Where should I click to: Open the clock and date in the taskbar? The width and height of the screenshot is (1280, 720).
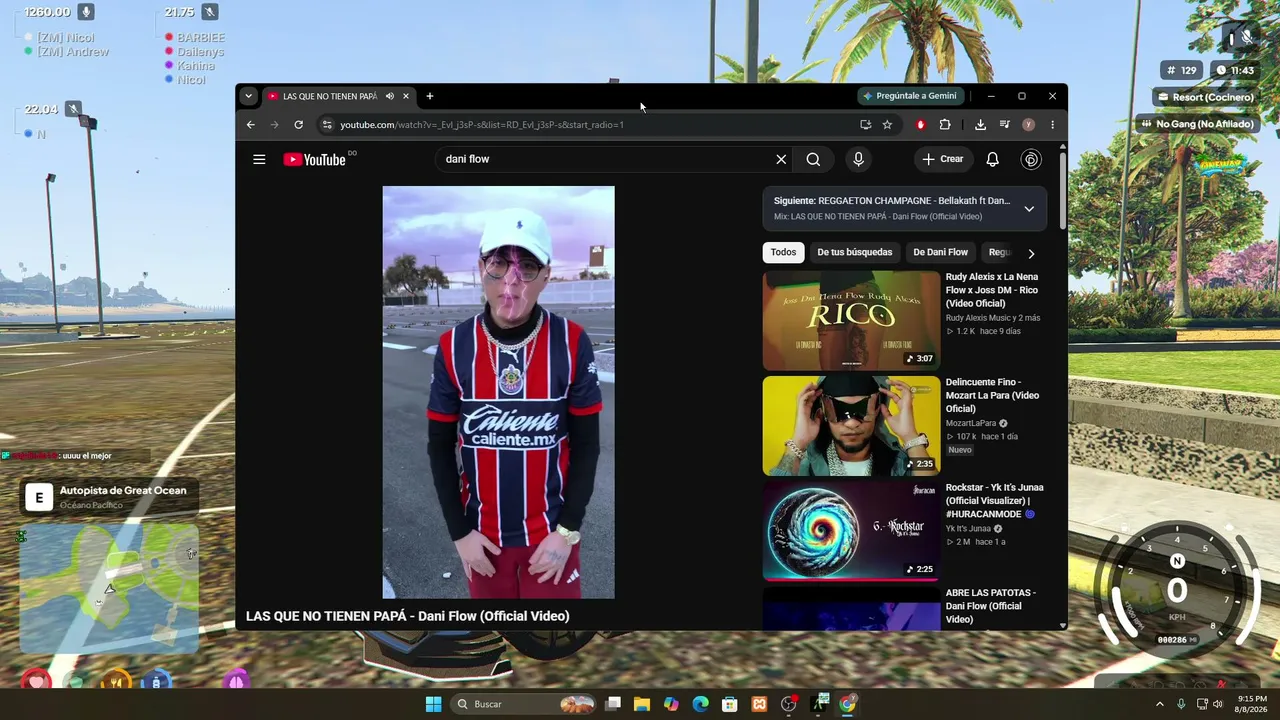(x=1251, y=704)
